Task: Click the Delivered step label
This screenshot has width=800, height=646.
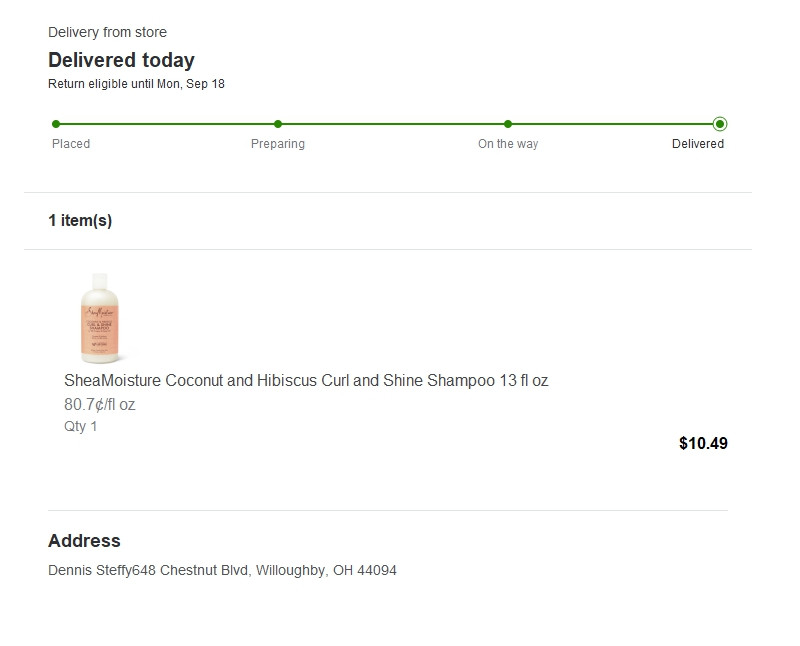Action: (x=698, y=144)
